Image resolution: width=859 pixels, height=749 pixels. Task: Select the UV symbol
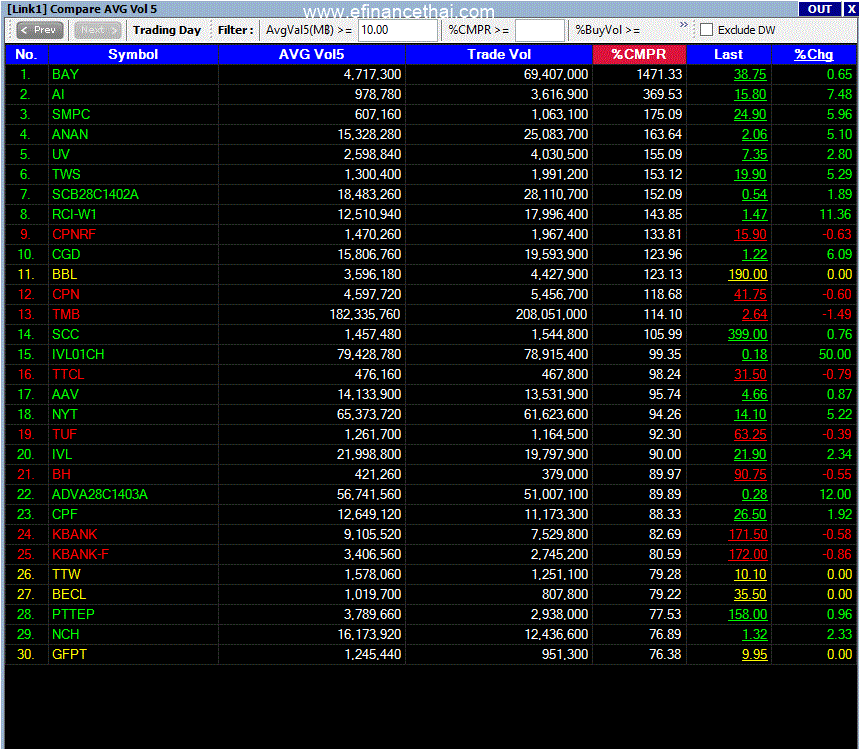60,155
